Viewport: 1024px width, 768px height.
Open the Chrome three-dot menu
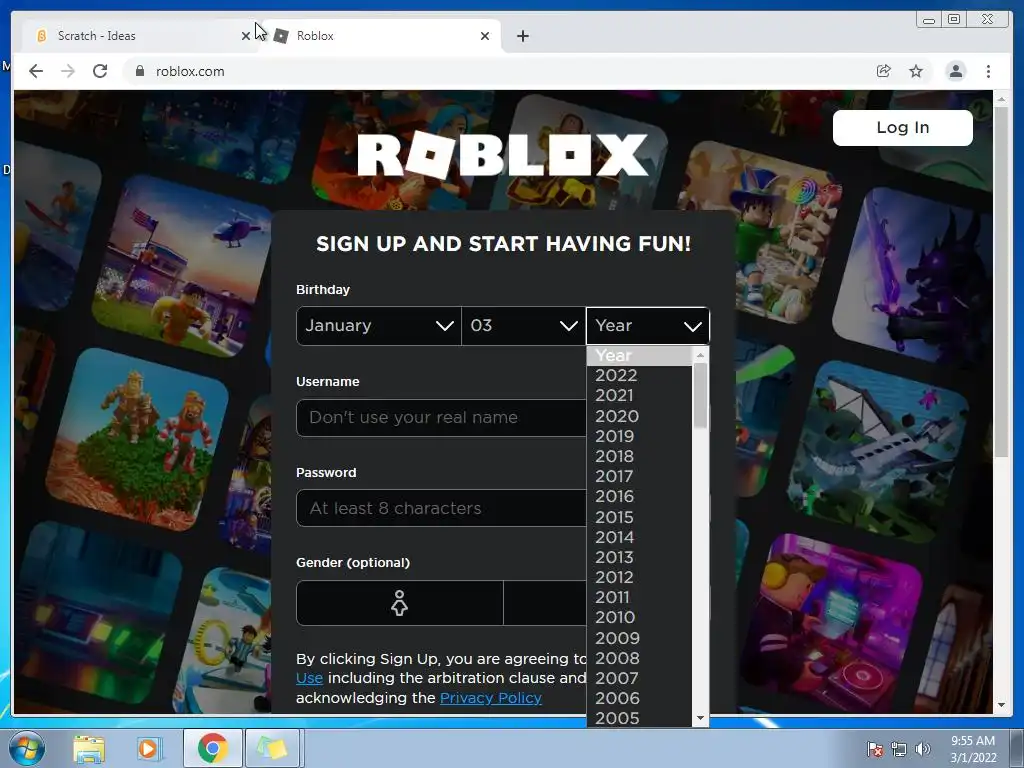[988, 71]
